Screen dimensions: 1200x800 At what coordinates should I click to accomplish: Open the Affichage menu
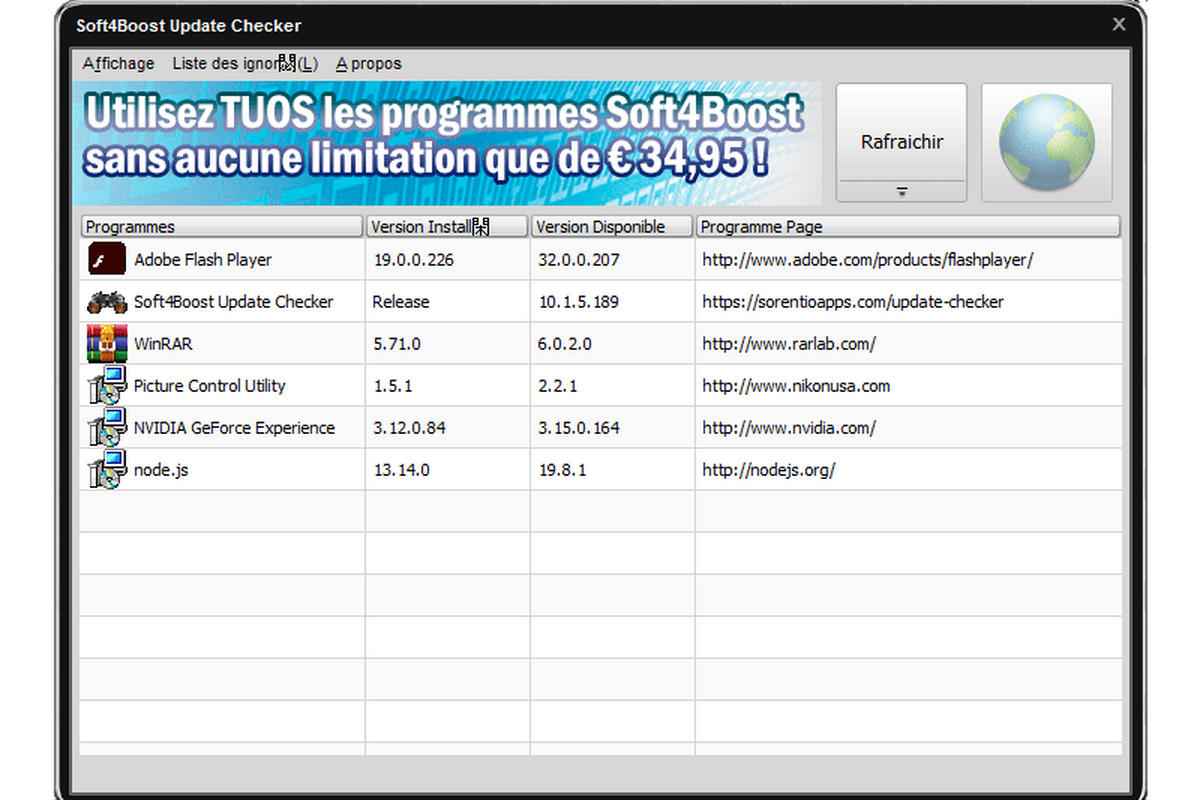pyautogui.click(x=118, y=63)
